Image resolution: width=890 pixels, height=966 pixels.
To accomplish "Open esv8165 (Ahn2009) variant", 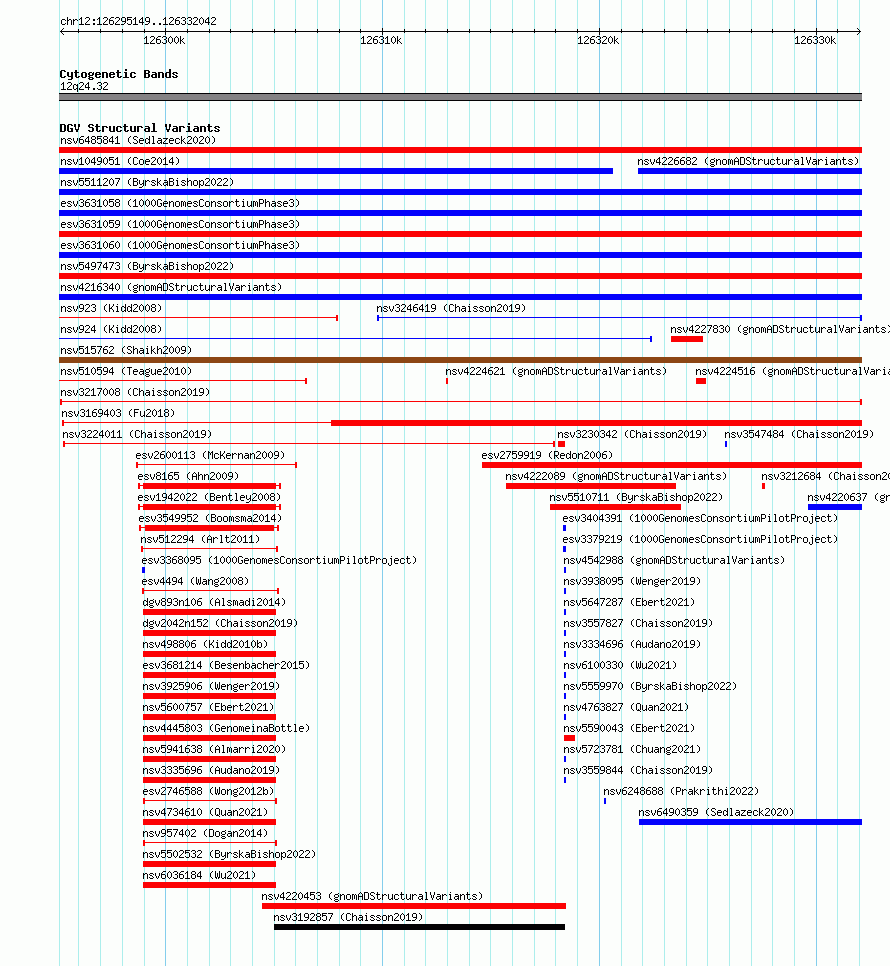I will coord(188,476).
